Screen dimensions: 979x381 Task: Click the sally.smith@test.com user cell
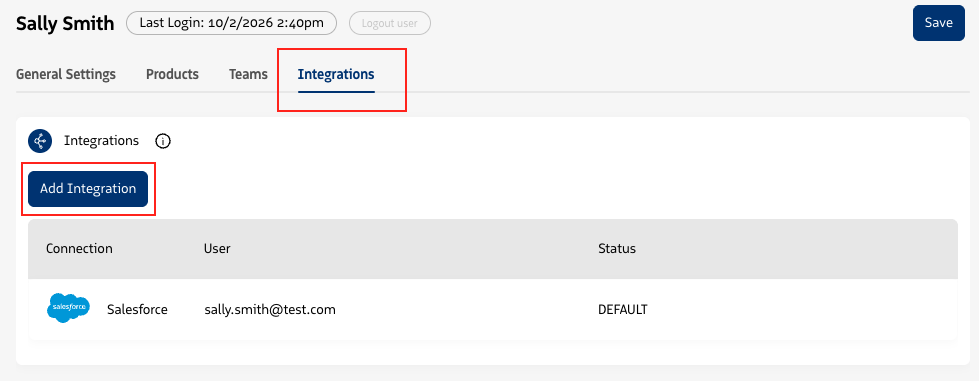click(270, 309)
